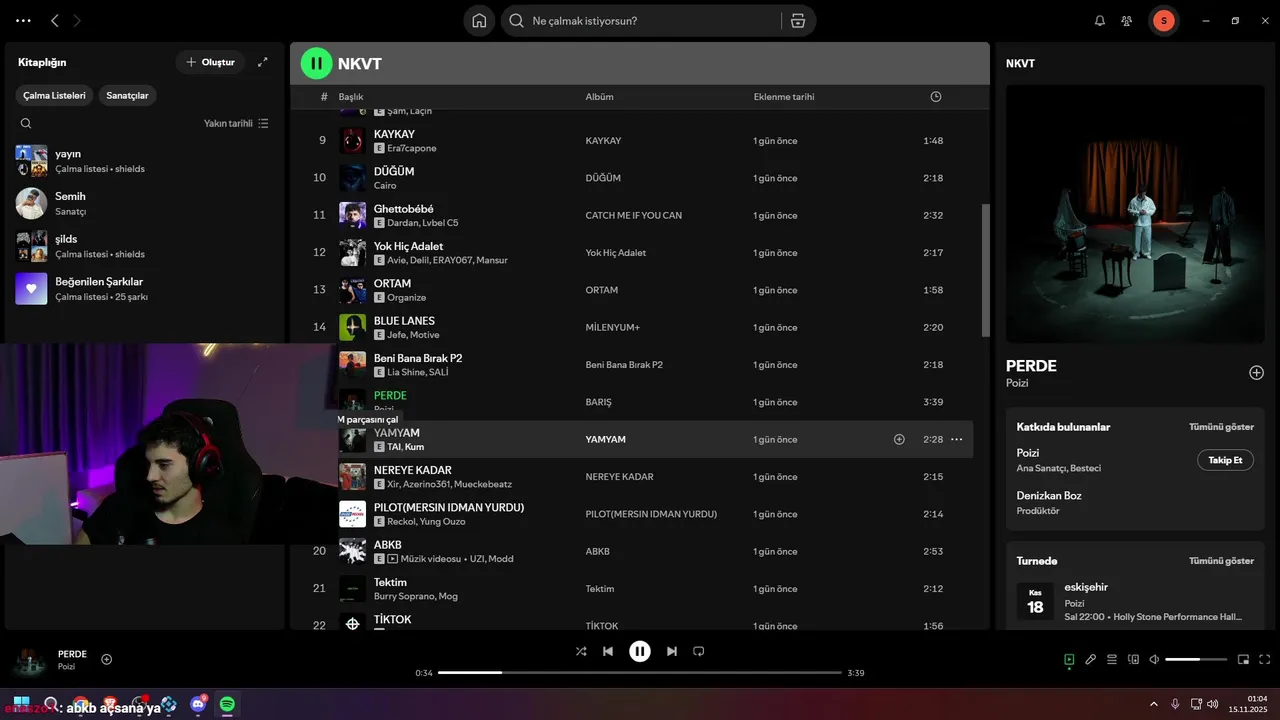
Task: Open the three-dot app menu
Action: (x=23, y=20)
